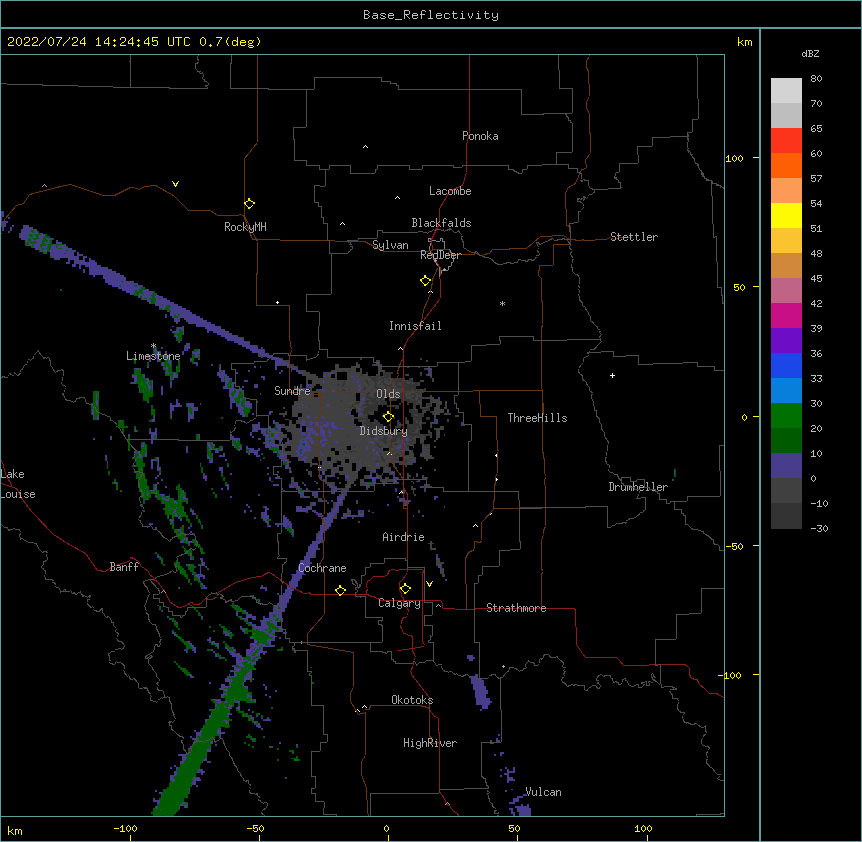862x842 pixels.
Task: Click the dBZ legend heading
Action: (x=810, y=53)
